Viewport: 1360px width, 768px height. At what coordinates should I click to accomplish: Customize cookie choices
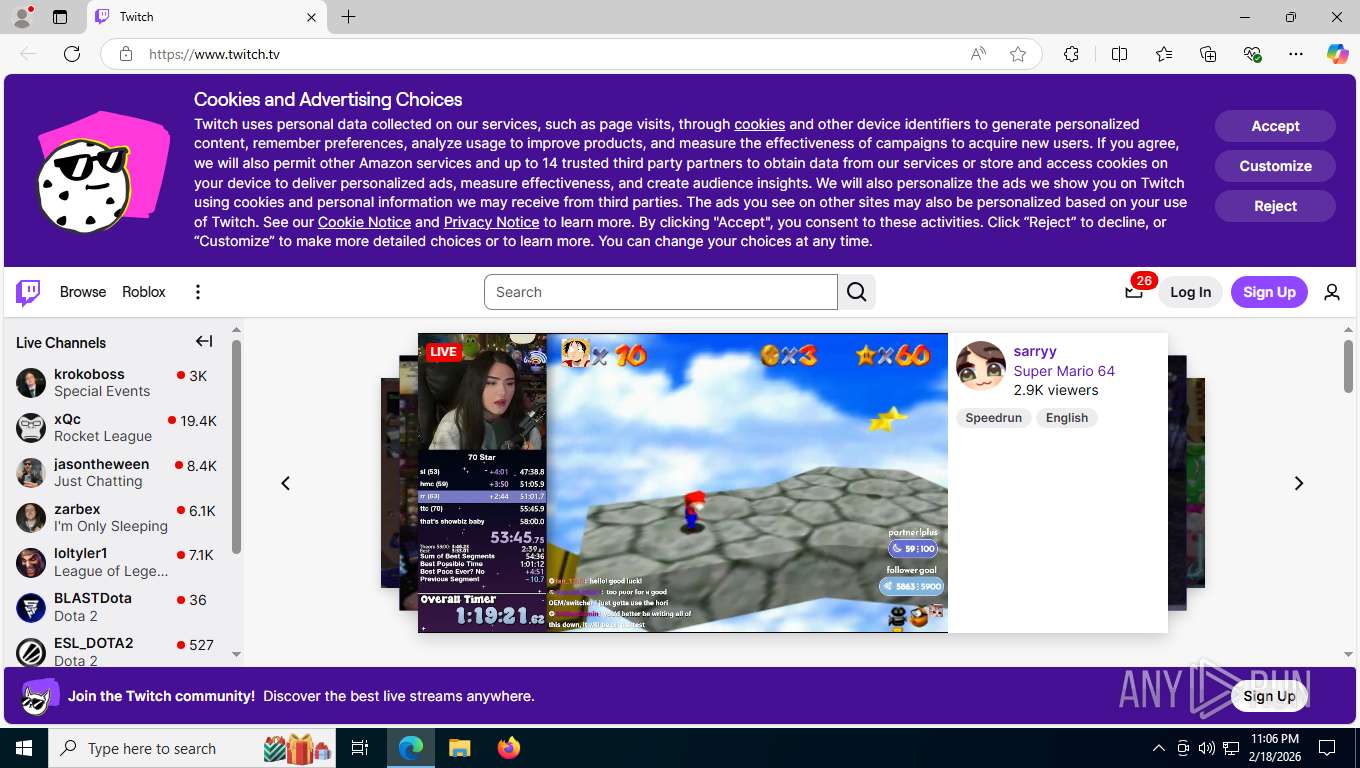click(x=1275, y=166)
